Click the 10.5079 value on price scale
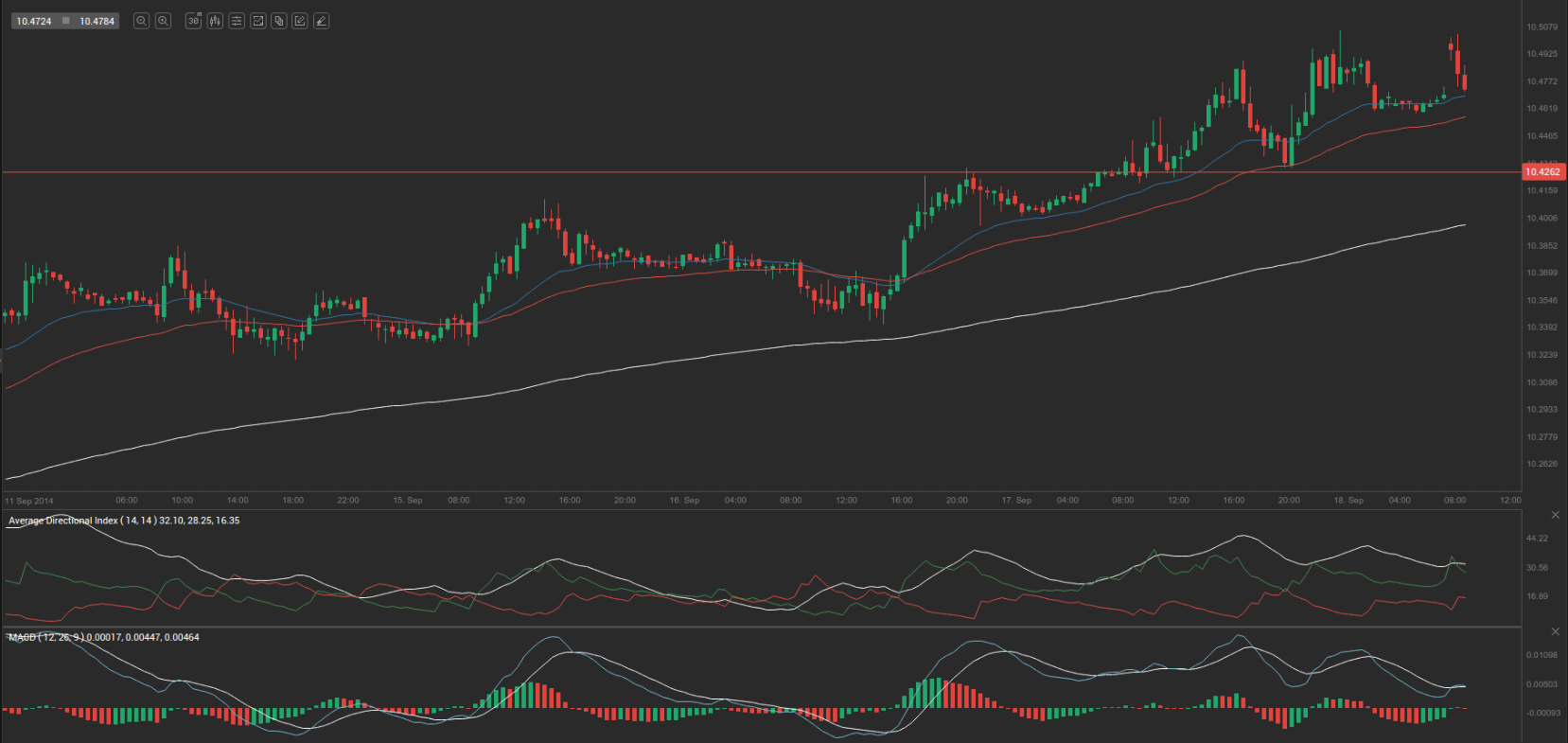 1542,27
